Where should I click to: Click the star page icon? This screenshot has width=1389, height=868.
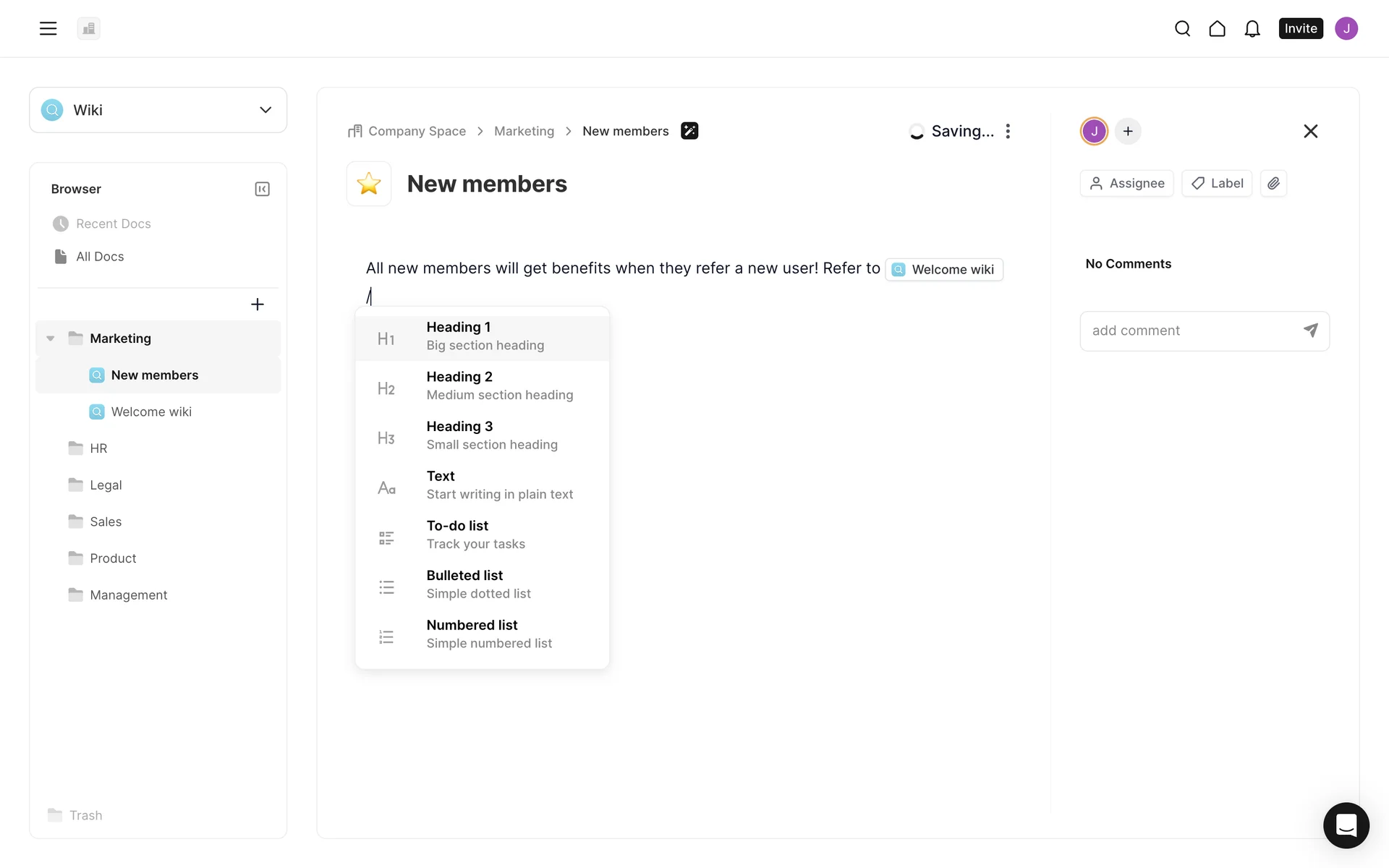tap(369, 184)
